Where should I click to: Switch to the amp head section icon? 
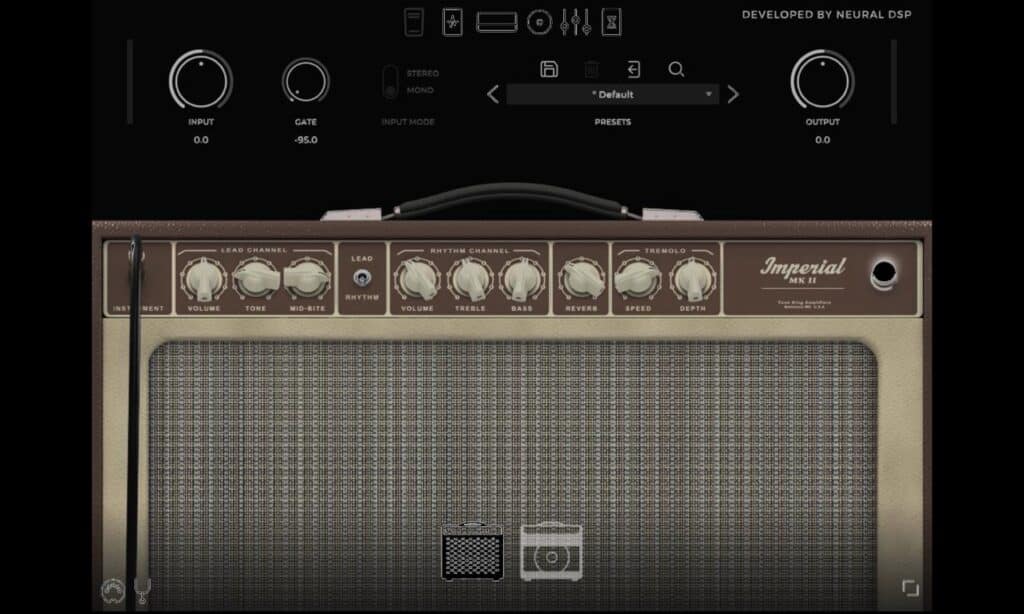point(497,22)
